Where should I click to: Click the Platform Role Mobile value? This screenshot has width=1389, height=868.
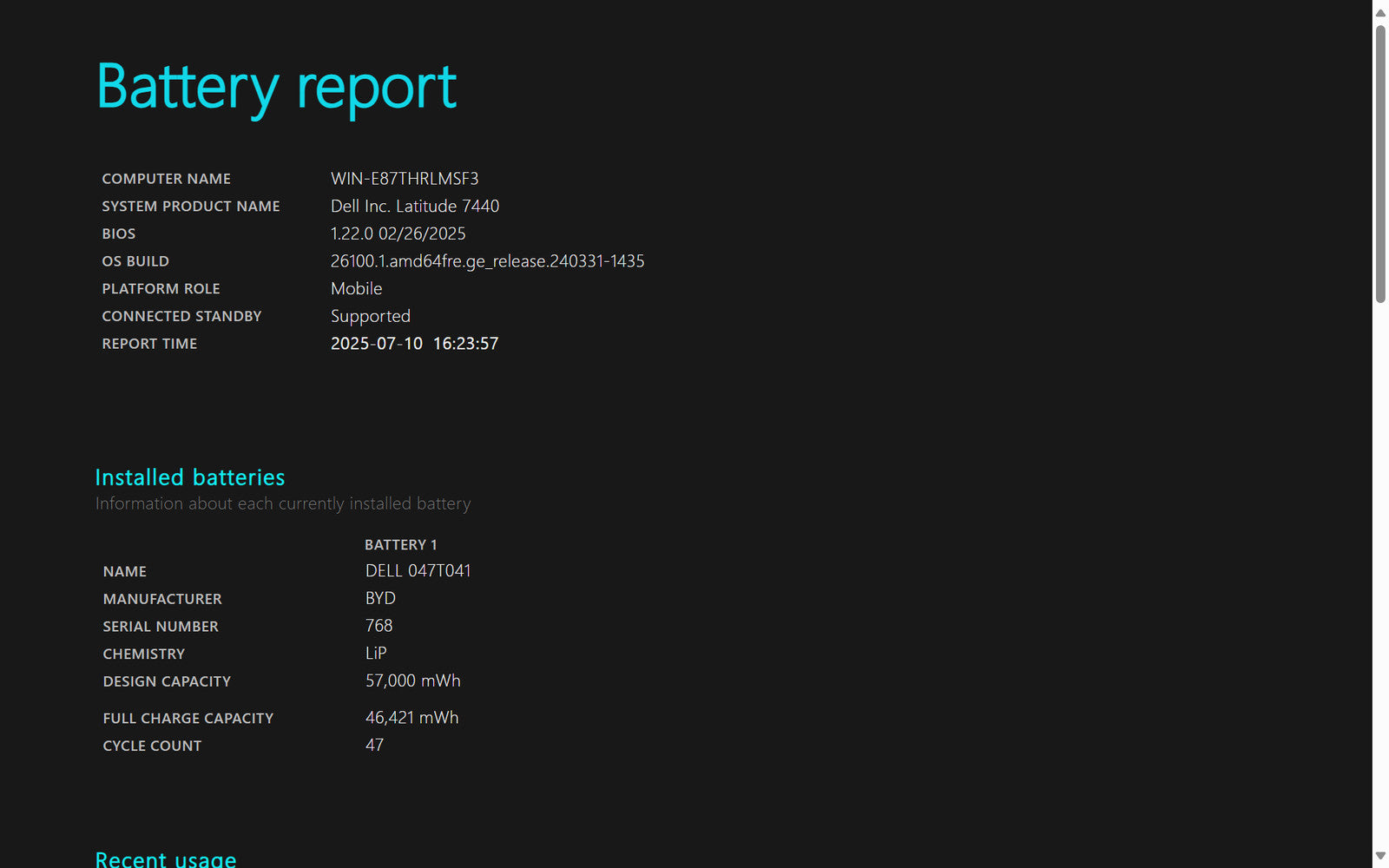(356, 289)
